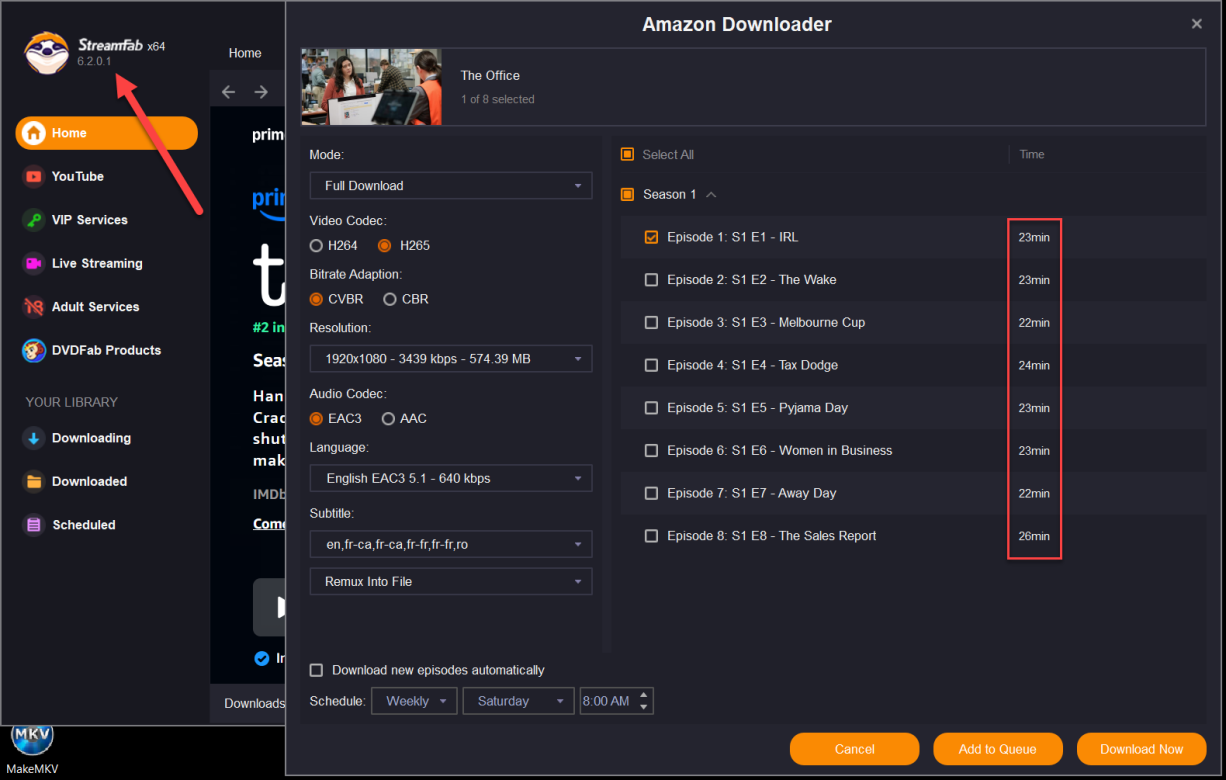The image size is (1226, 780).
Task: Open the Weekly schedule dropdown
Action: (x=414, y=701)
